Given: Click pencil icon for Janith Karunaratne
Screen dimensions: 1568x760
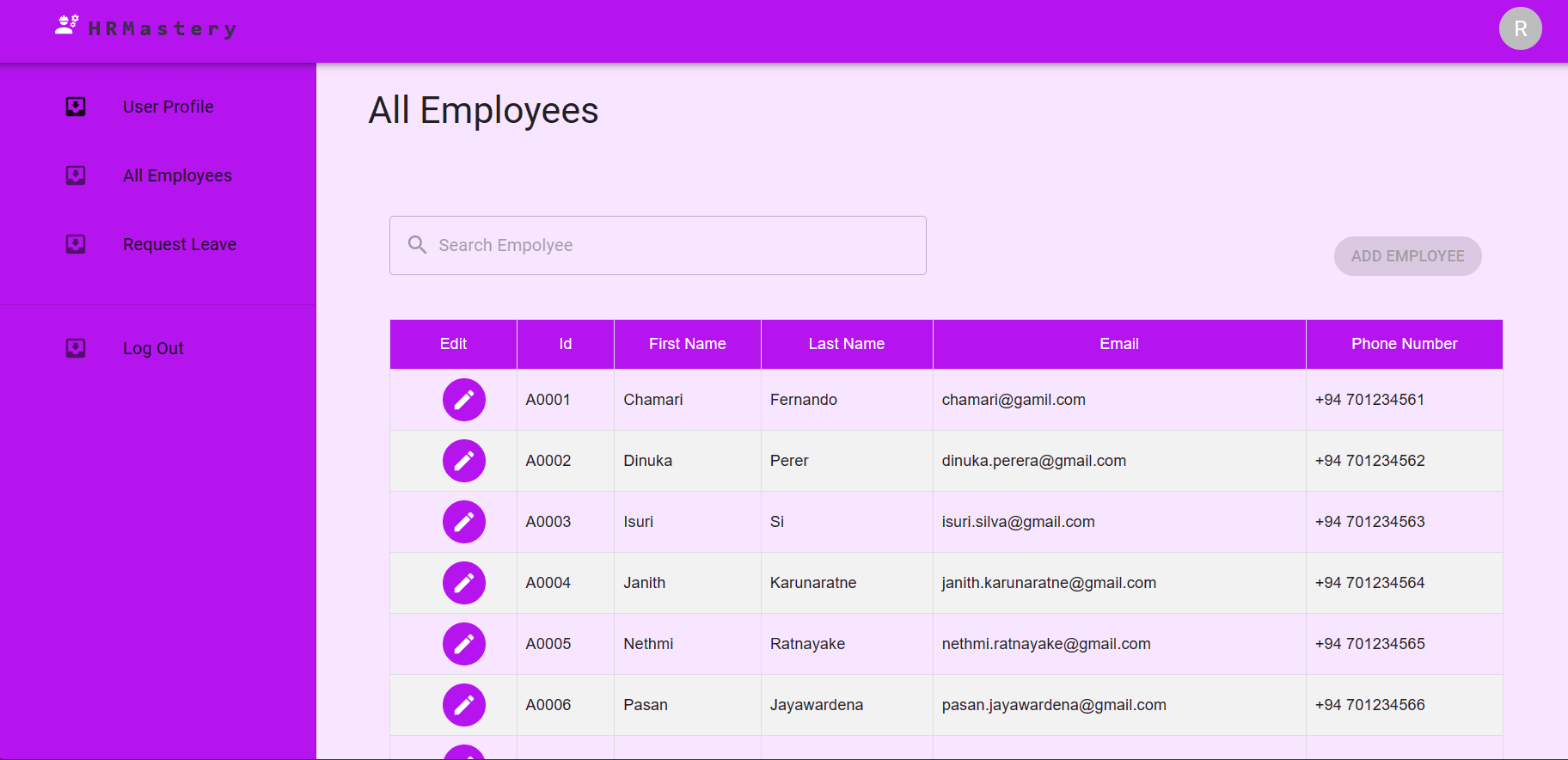Looking at the screenshot, I should click(x=463, y=583).
